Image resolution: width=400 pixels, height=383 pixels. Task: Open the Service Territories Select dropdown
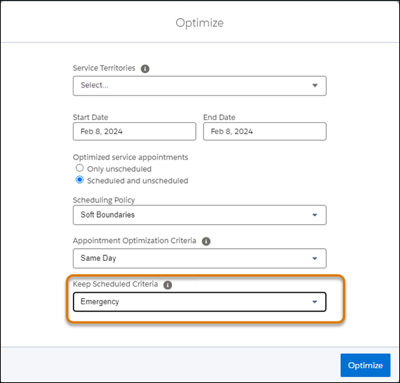click(200, 86)
